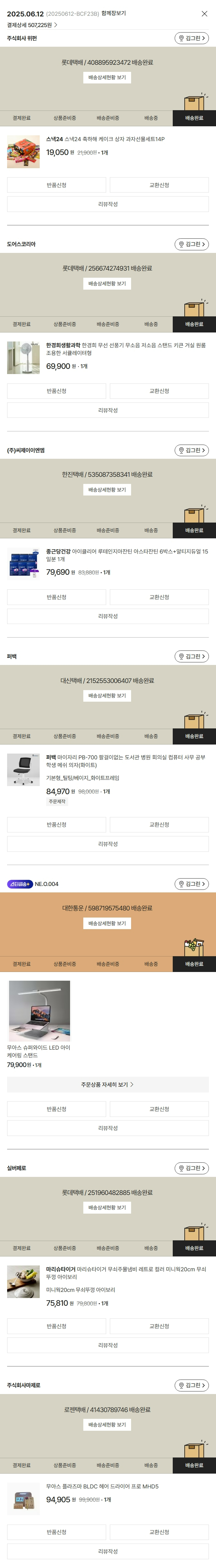Open 김그린 address for 주식회사 위련 order

pyautogui.click(x=191, y=38)
